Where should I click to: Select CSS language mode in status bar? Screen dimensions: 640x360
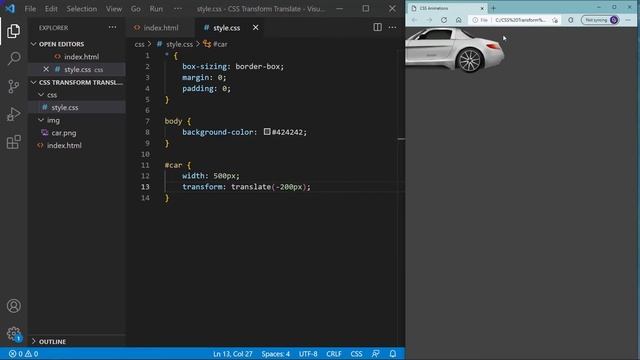click(356, 354)
